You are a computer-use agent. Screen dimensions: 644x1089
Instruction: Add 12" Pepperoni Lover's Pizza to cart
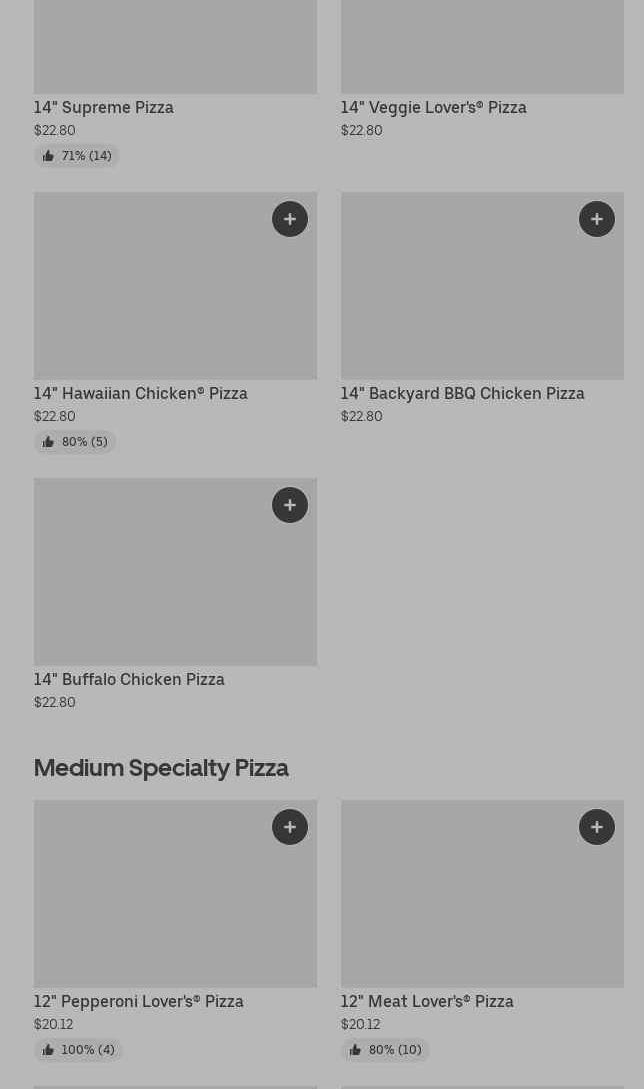pos(290,827)
